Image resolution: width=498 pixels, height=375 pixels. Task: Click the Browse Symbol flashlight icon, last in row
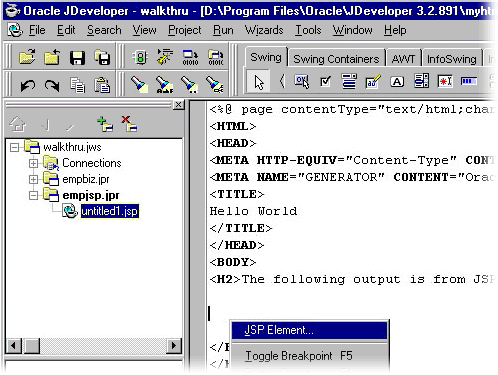pyautogui.click(x=215, y=84)
